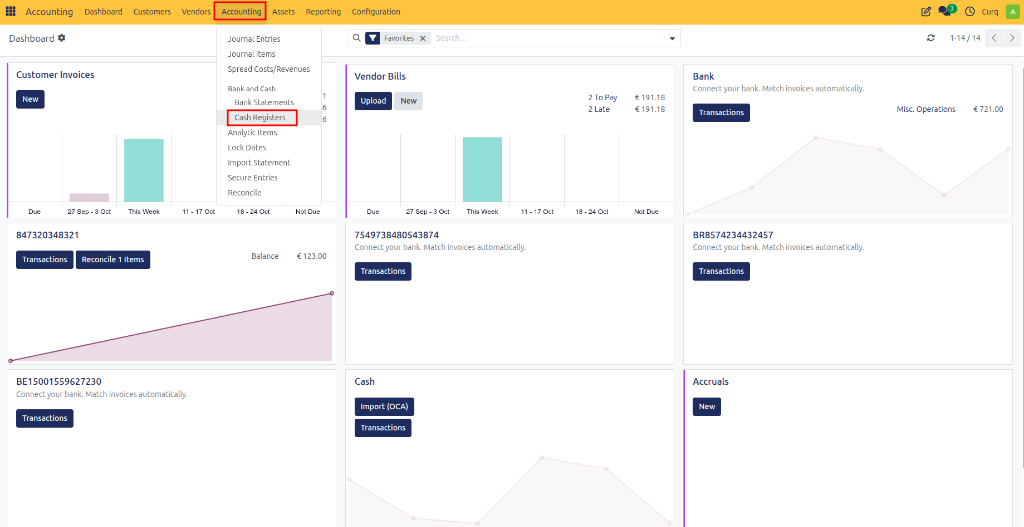The image size is (1024, 527).
Task: Open Customer Invoices card title
Action: coord(55,75)
